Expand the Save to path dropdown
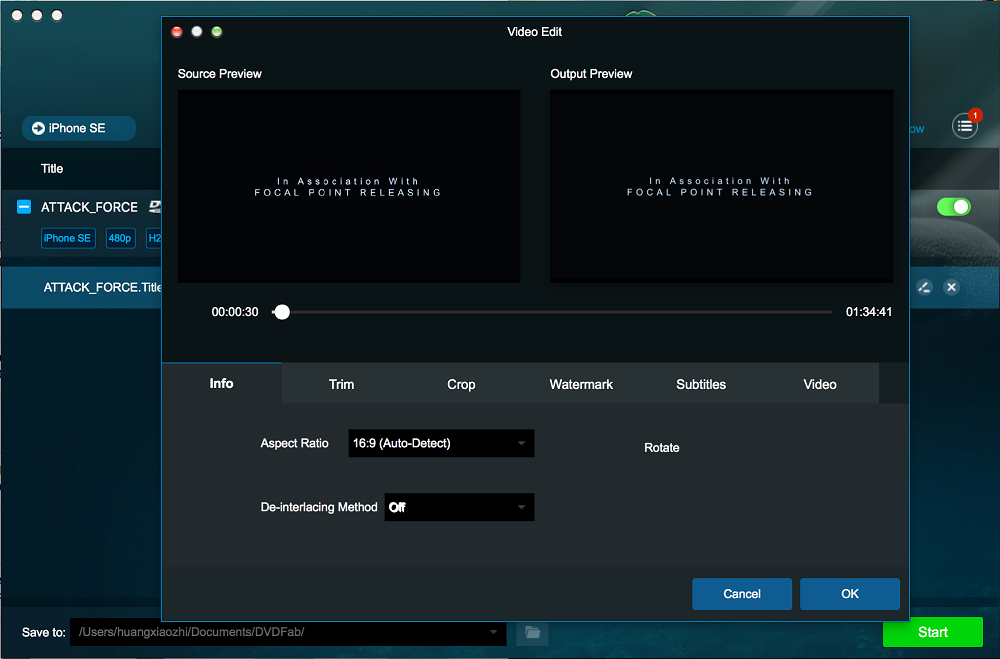The image size is (1000, 659). coord(493,632)
